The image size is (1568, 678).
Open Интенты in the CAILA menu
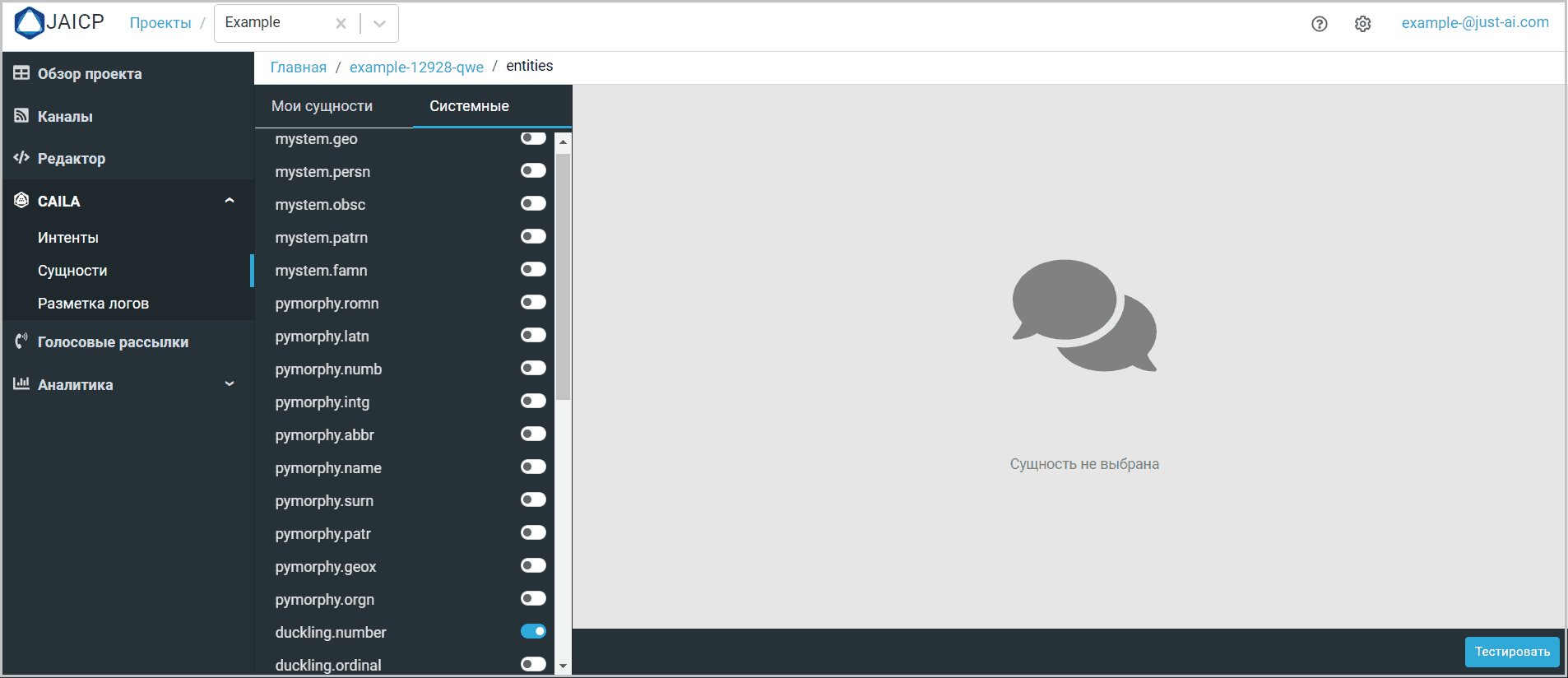68,238
